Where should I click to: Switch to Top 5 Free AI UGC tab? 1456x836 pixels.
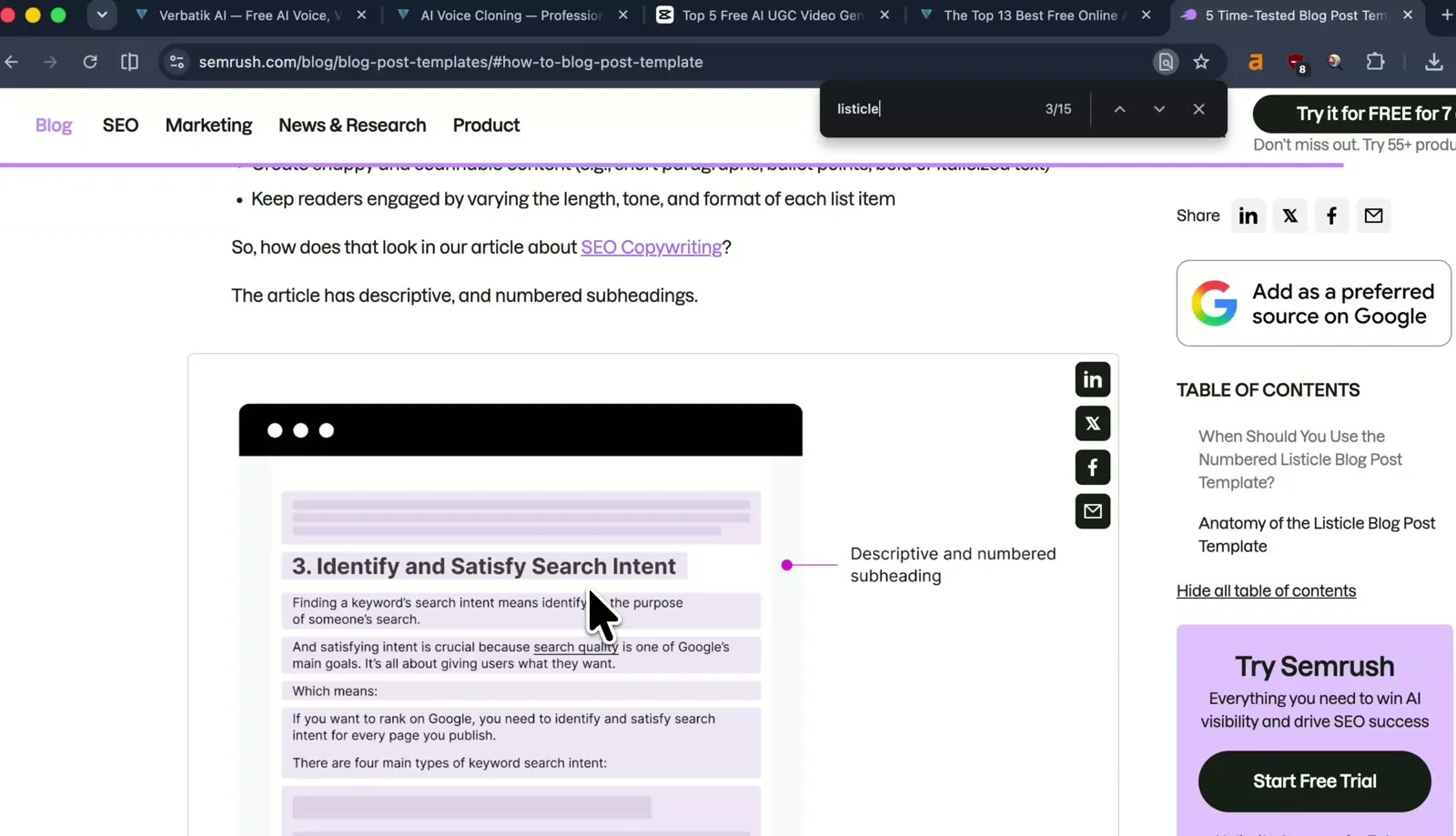pos(772,15)
